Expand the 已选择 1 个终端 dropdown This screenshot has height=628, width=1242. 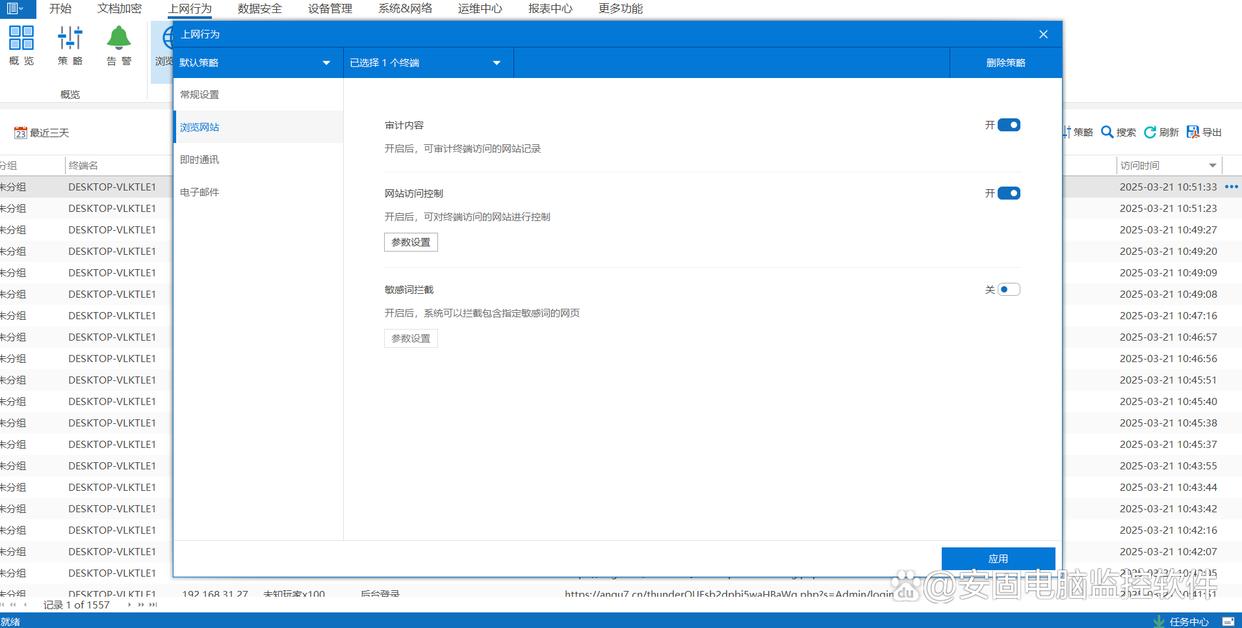pyautogui.click(x=496, y=63)
